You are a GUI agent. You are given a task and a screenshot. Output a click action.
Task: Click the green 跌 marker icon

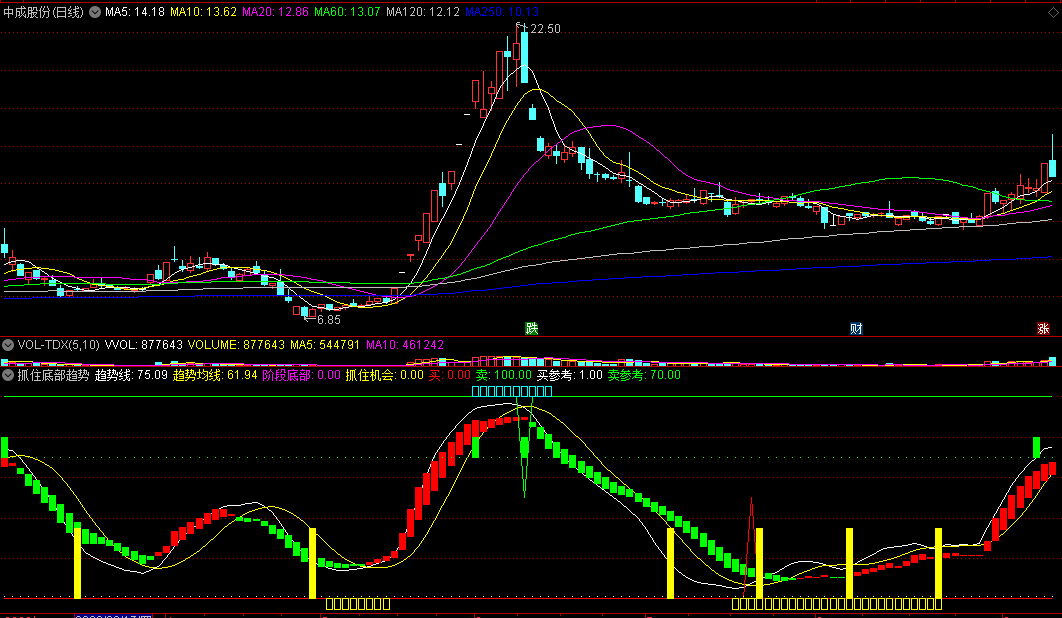pyautogui.click(x=532, y=329)
